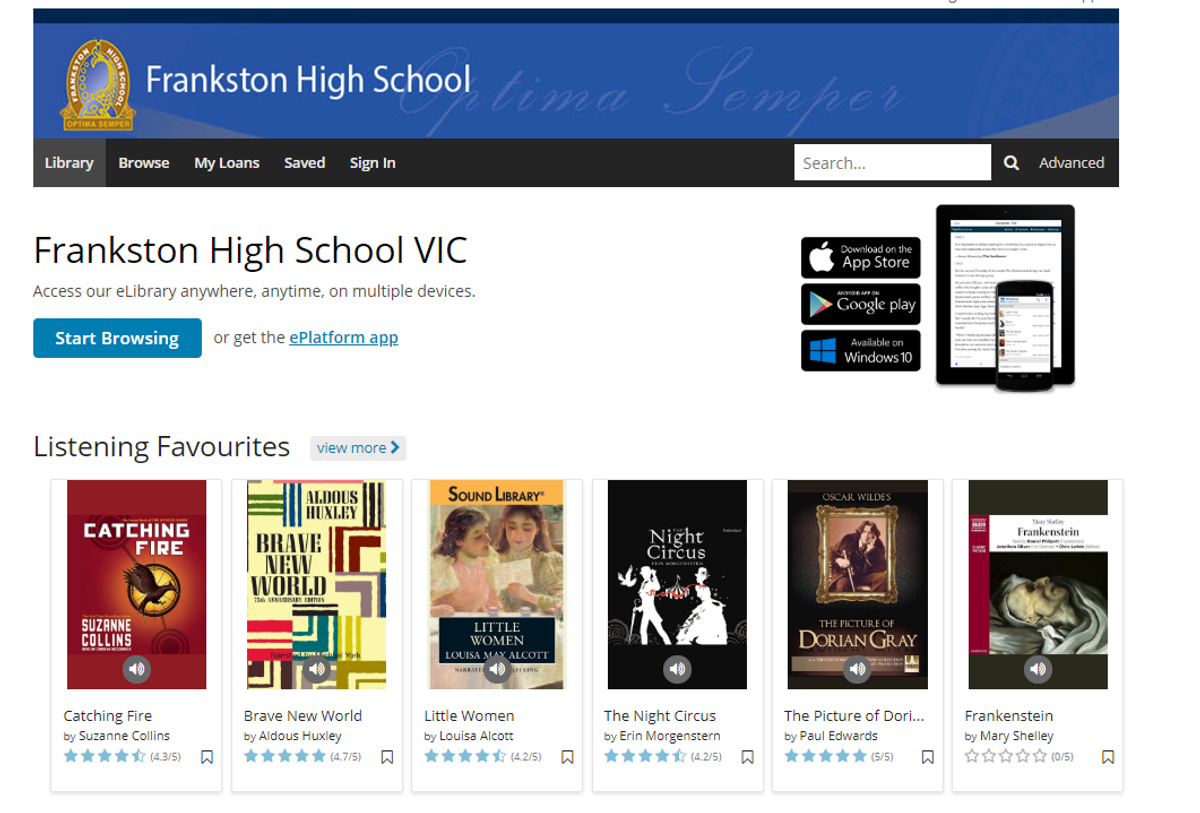Open The Night Circus cover thumbnail
The image size is (1200, 813).
pos(677,585)
